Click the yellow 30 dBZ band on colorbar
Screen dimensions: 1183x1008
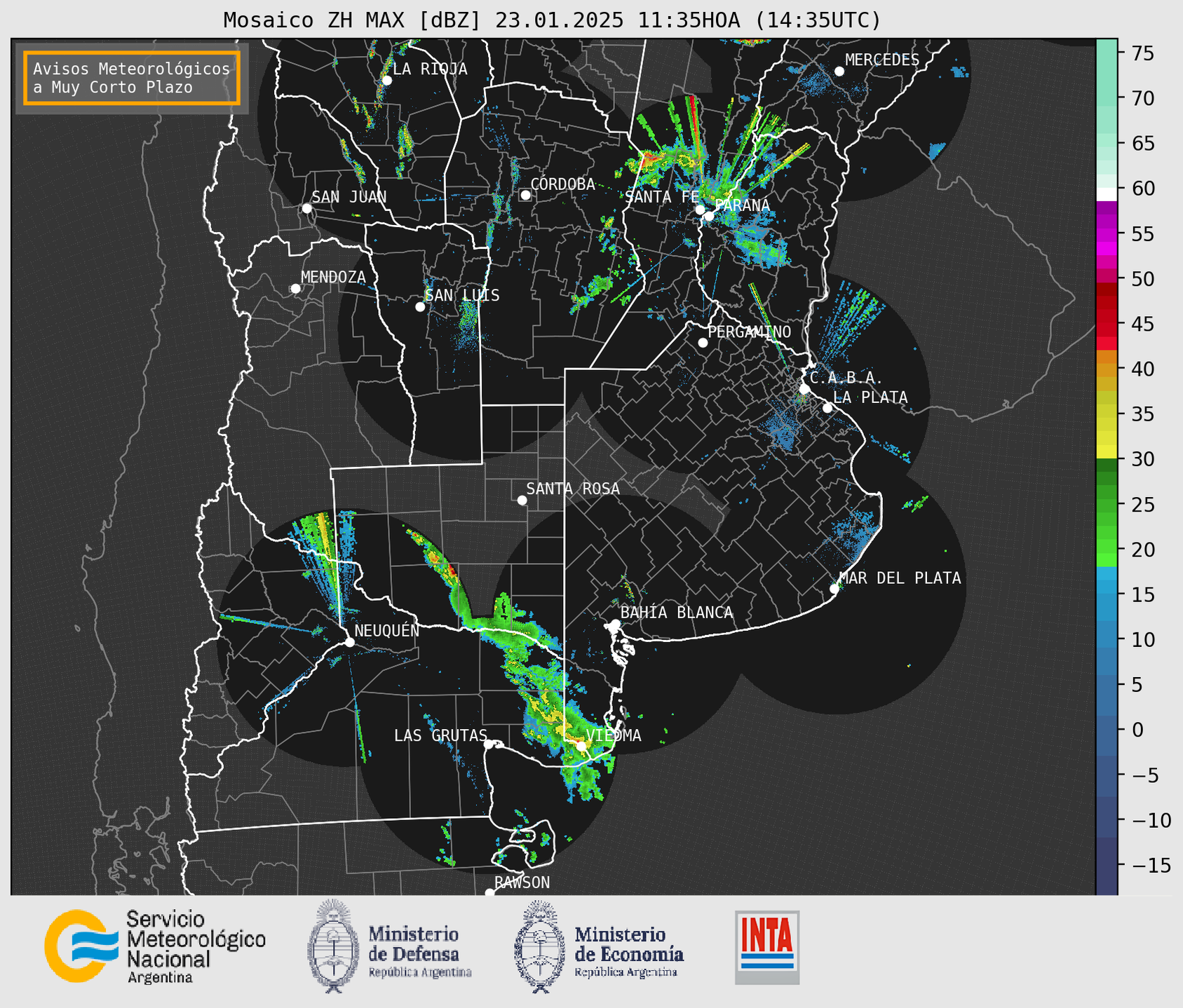click(x=1107, y=452)
